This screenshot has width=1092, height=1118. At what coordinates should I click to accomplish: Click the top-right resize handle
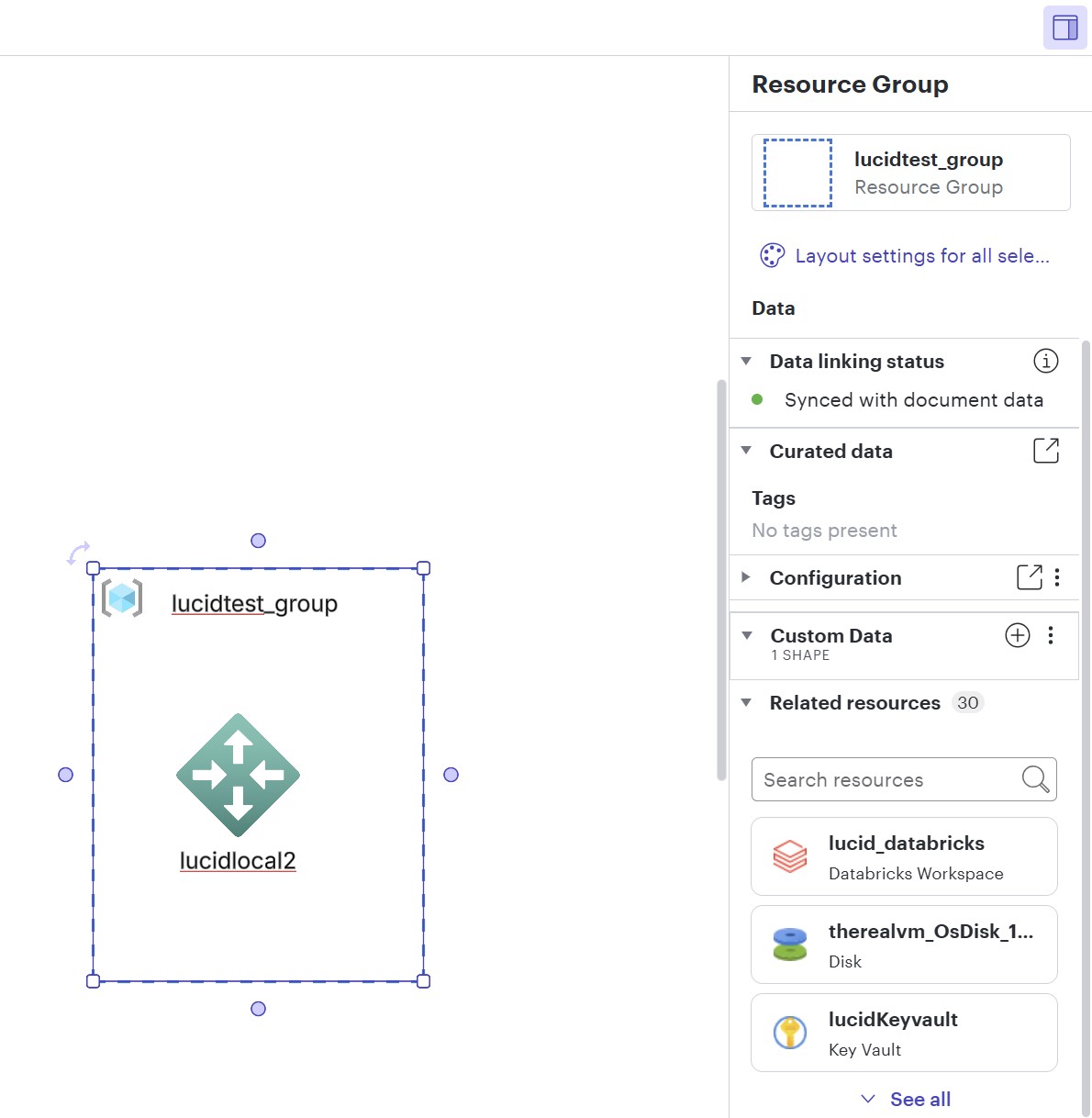(423, 568)
